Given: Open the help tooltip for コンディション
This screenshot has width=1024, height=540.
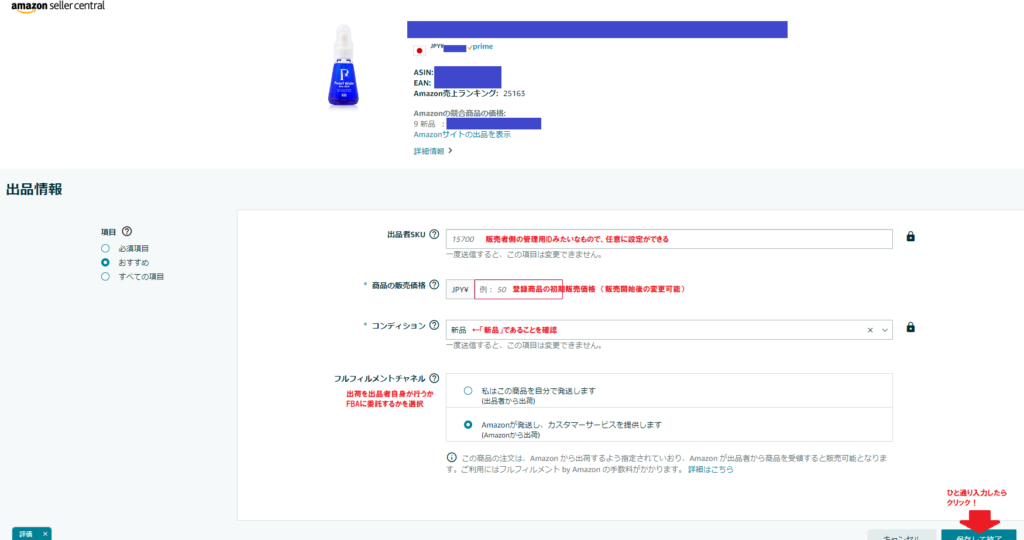Looking at the screenshot, I should pyautogui.click(x=434, y=325).
